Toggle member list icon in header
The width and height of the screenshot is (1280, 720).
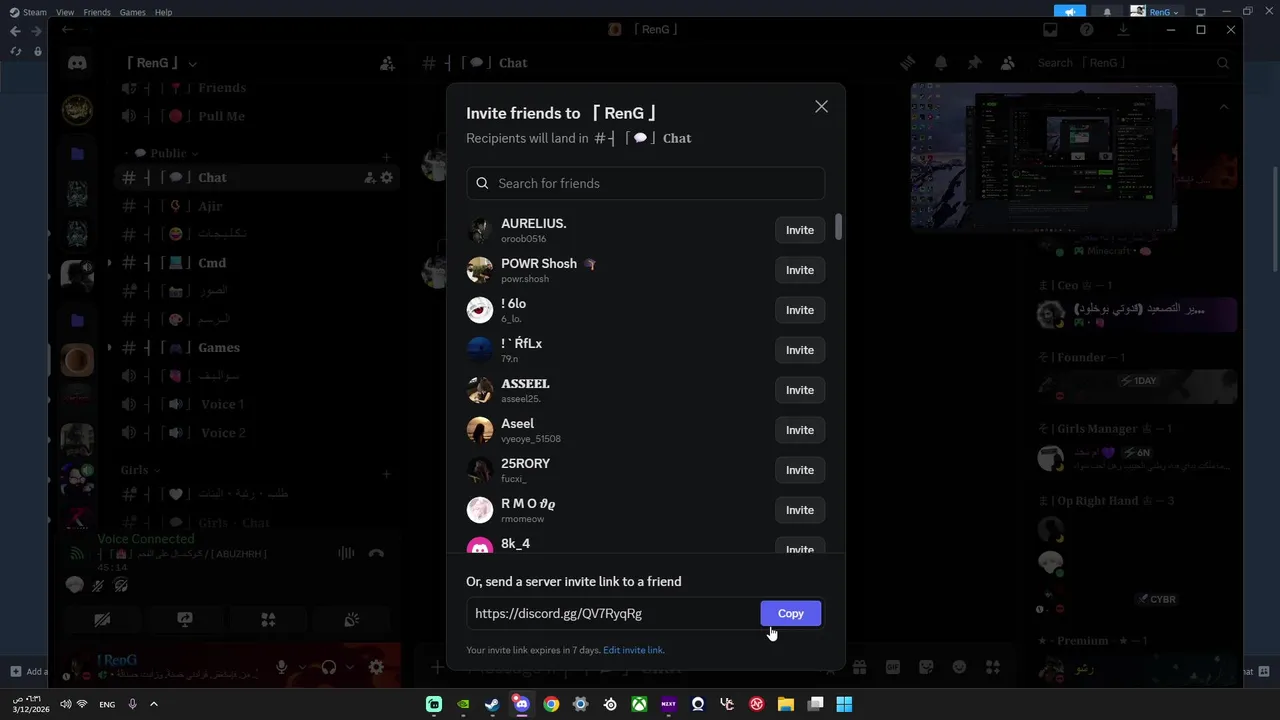pos(1007,63)
